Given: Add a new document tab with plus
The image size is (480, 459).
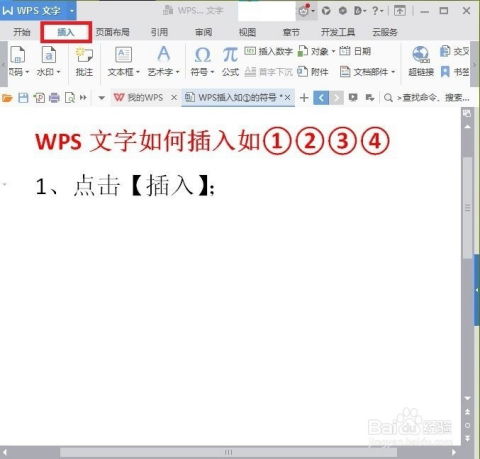Looking at the screenshot, I should [304, 98].
